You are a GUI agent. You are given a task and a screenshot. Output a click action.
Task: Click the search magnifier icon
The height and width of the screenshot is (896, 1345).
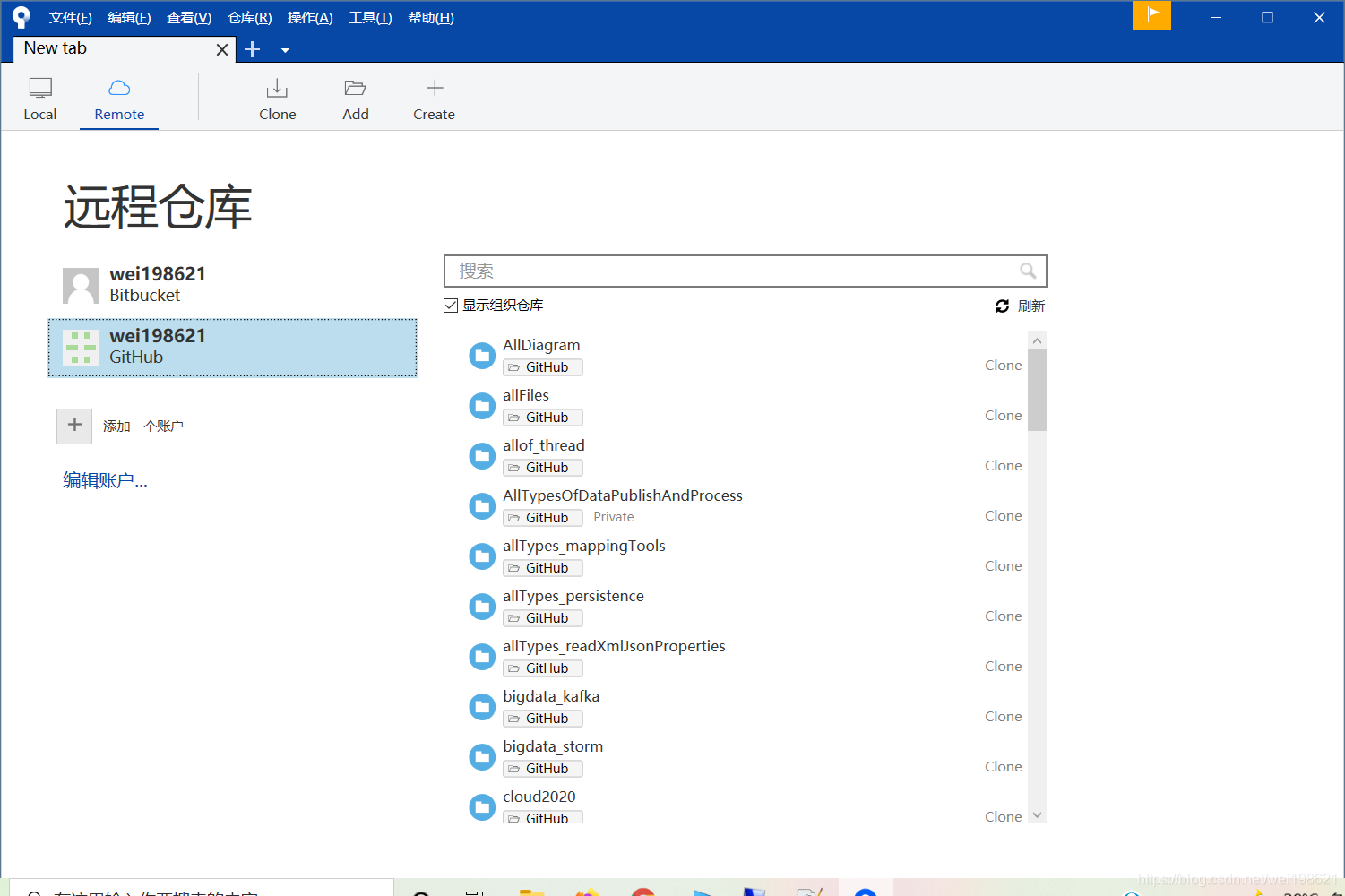click(x=1028, y=271)
